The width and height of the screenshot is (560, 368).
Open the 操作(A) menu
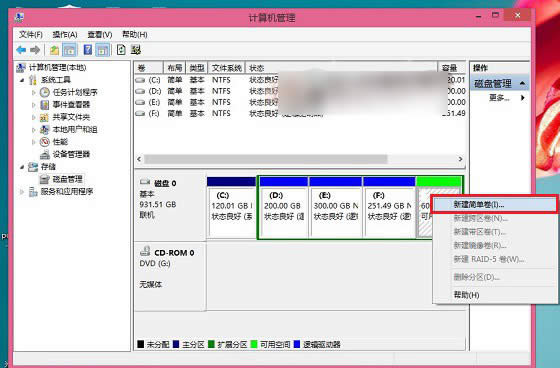[x=65, y=34]
